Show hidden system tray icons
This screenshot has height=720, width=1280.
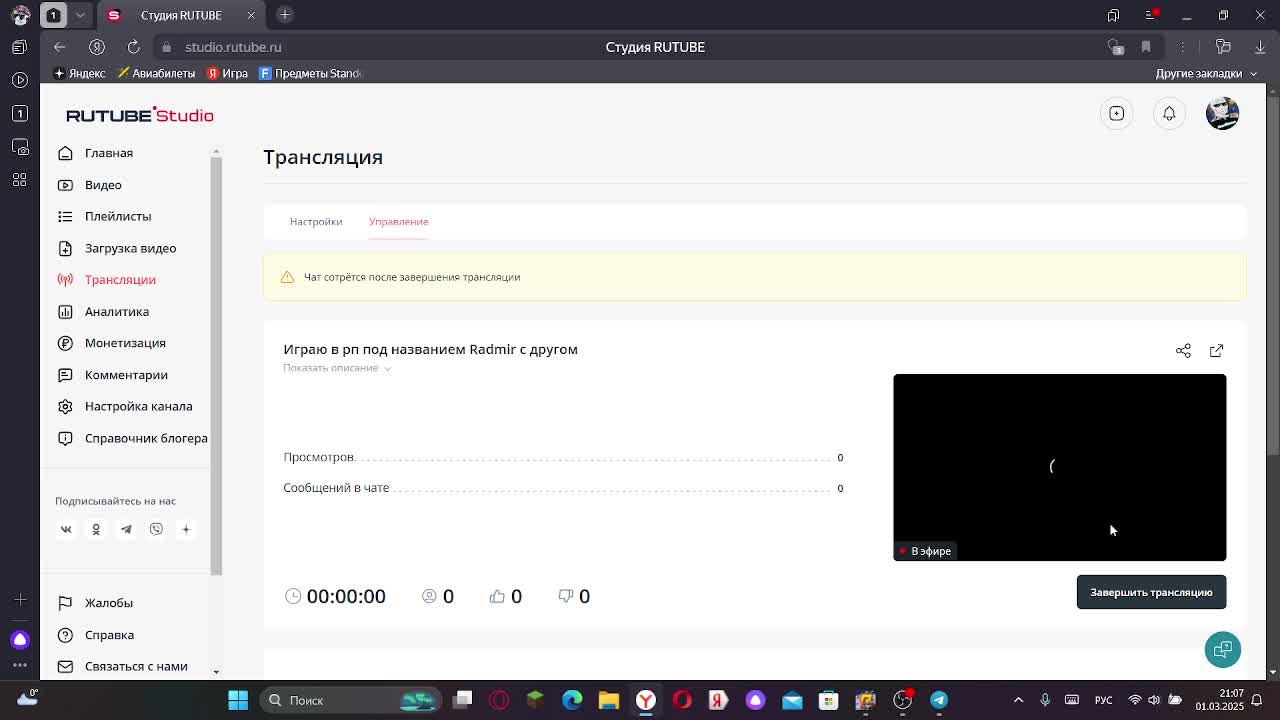pyautogui.click(x=1018, y=700)
